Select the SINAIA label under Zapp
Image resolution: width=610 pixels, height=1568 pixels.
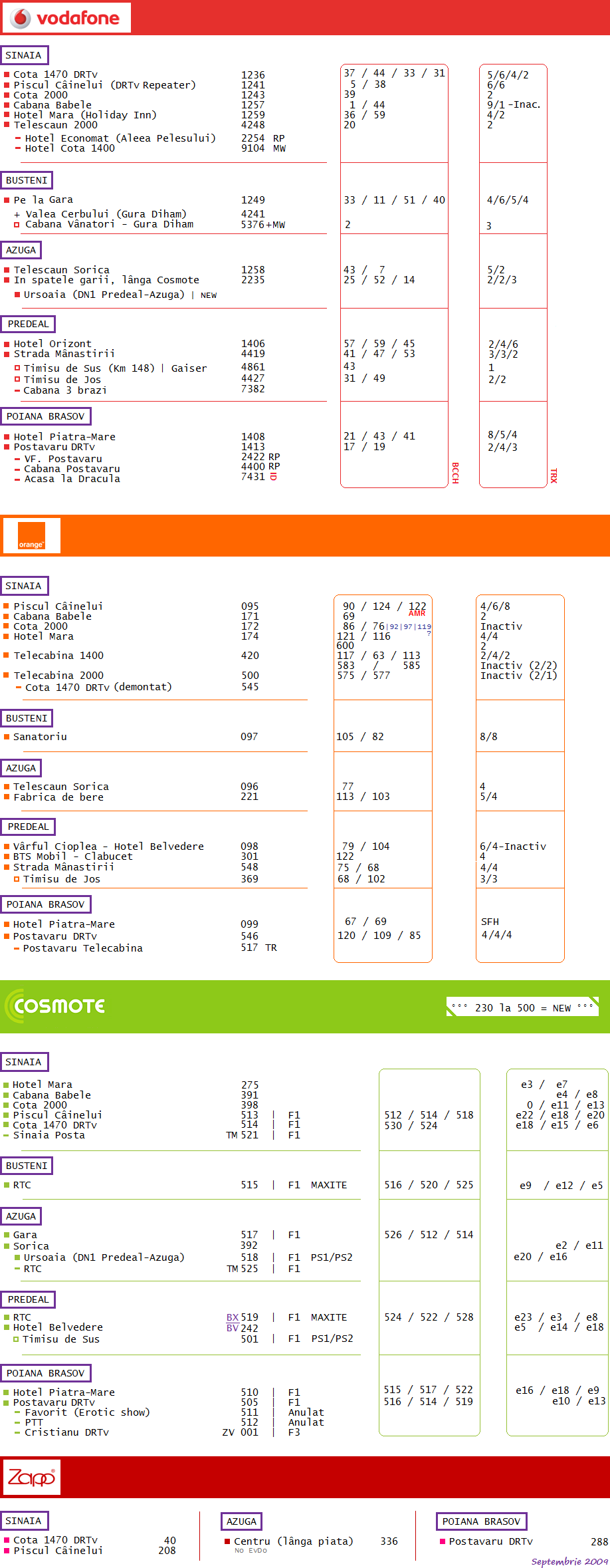[x=24, y=1521]
